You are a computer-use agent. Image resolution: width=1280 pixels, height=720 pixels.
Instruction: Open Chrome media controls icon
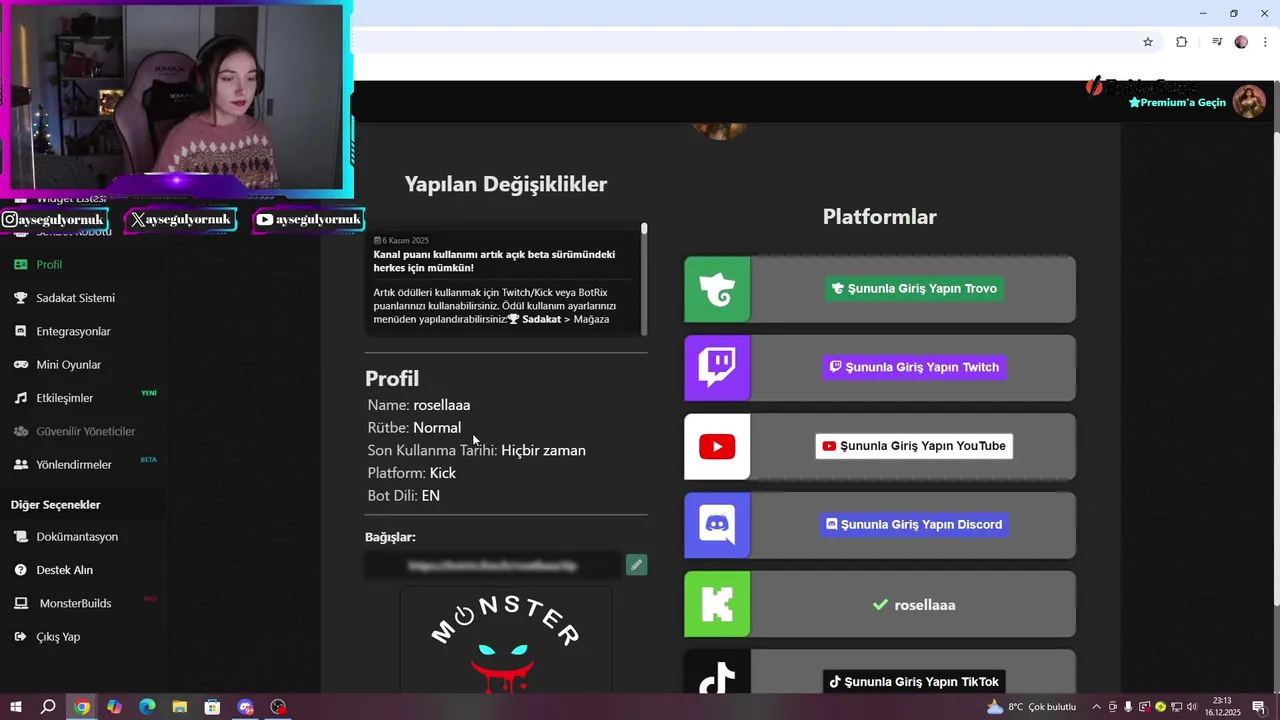coord(1217,42)
